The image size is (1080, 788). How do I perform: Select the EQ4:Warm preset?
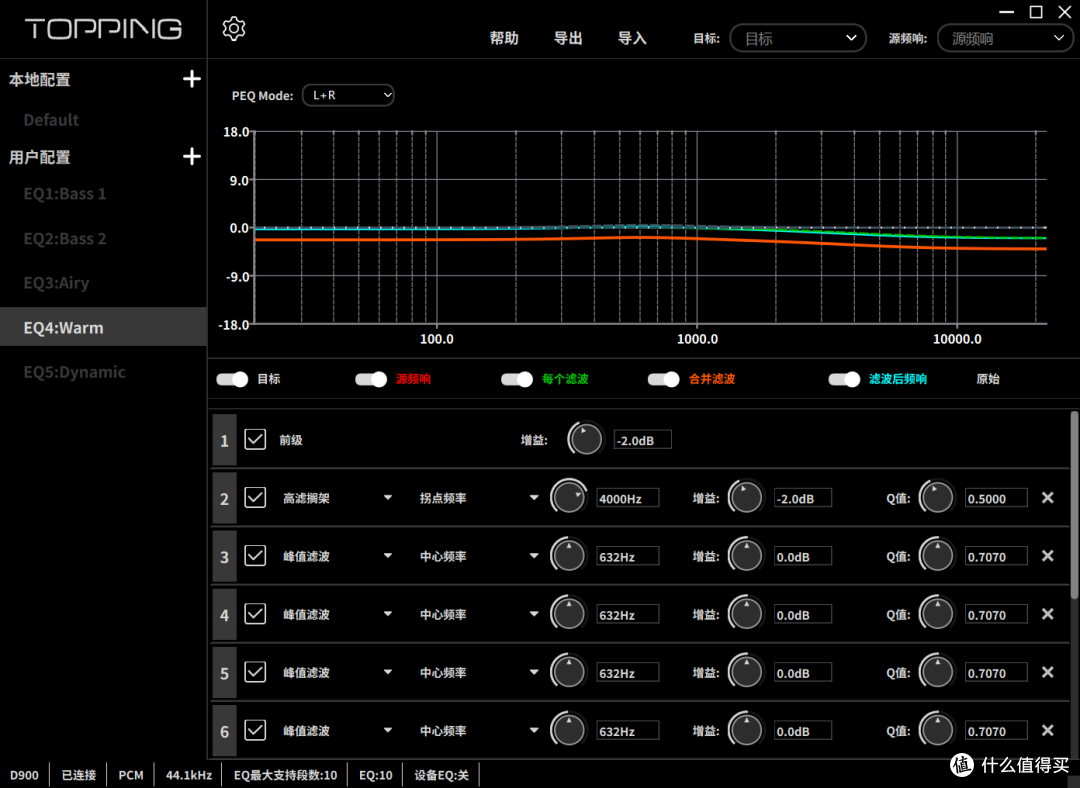click(x=103, y=326)
